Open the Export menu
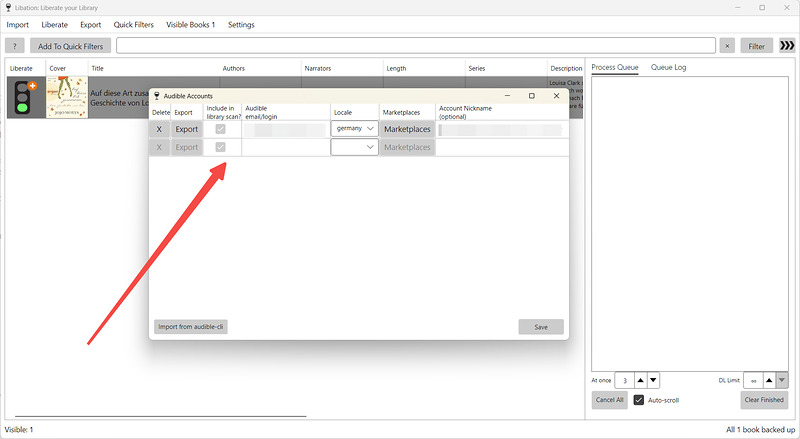Screen dimensions: 800x439 click(x=90, y=25)
